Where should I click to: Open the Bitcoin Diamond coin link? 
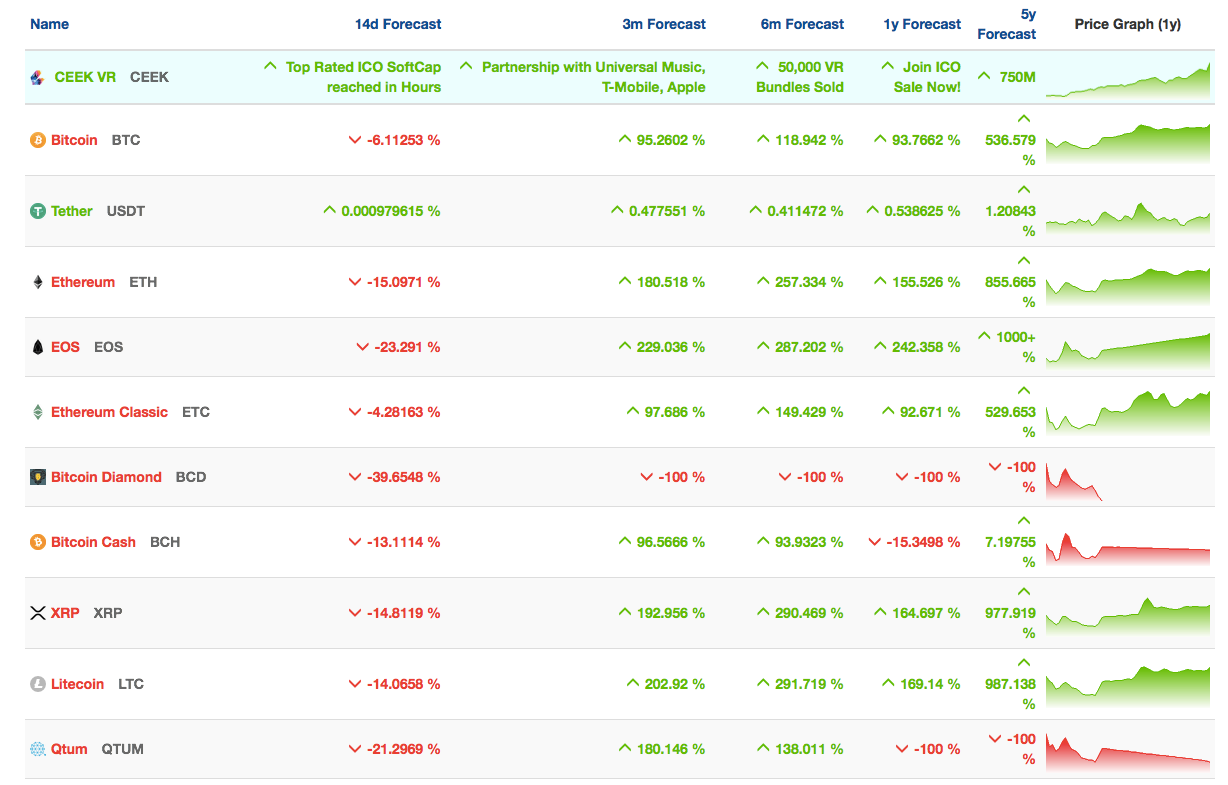(106, 477)
